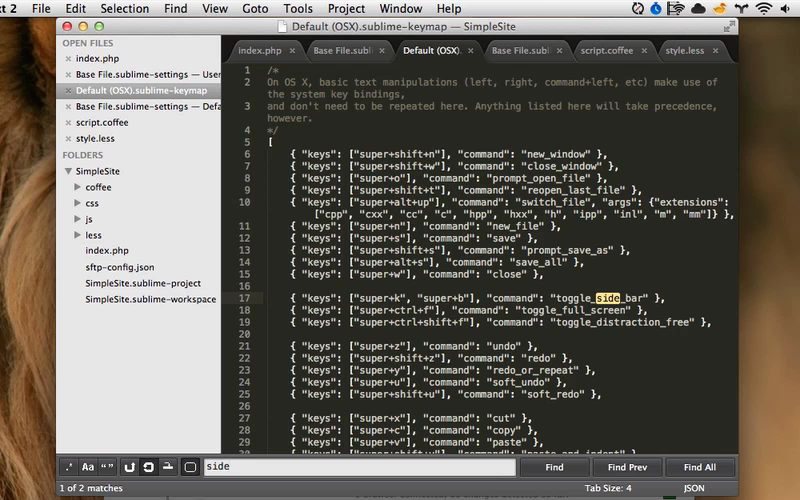
Task: Open SimpleSite.sublime-project file
Action: [143, 283]
